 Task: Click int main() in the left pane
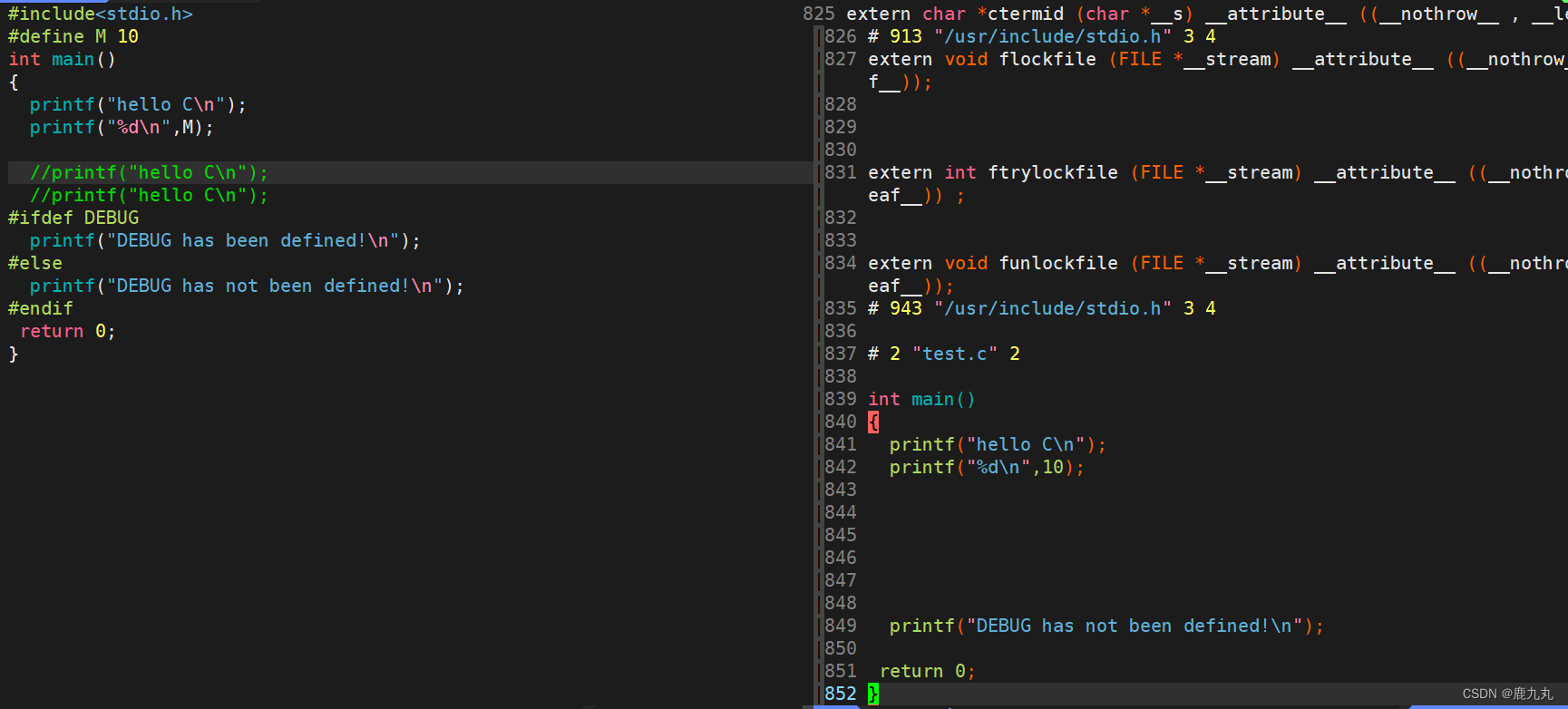click(x=63, y=59)
